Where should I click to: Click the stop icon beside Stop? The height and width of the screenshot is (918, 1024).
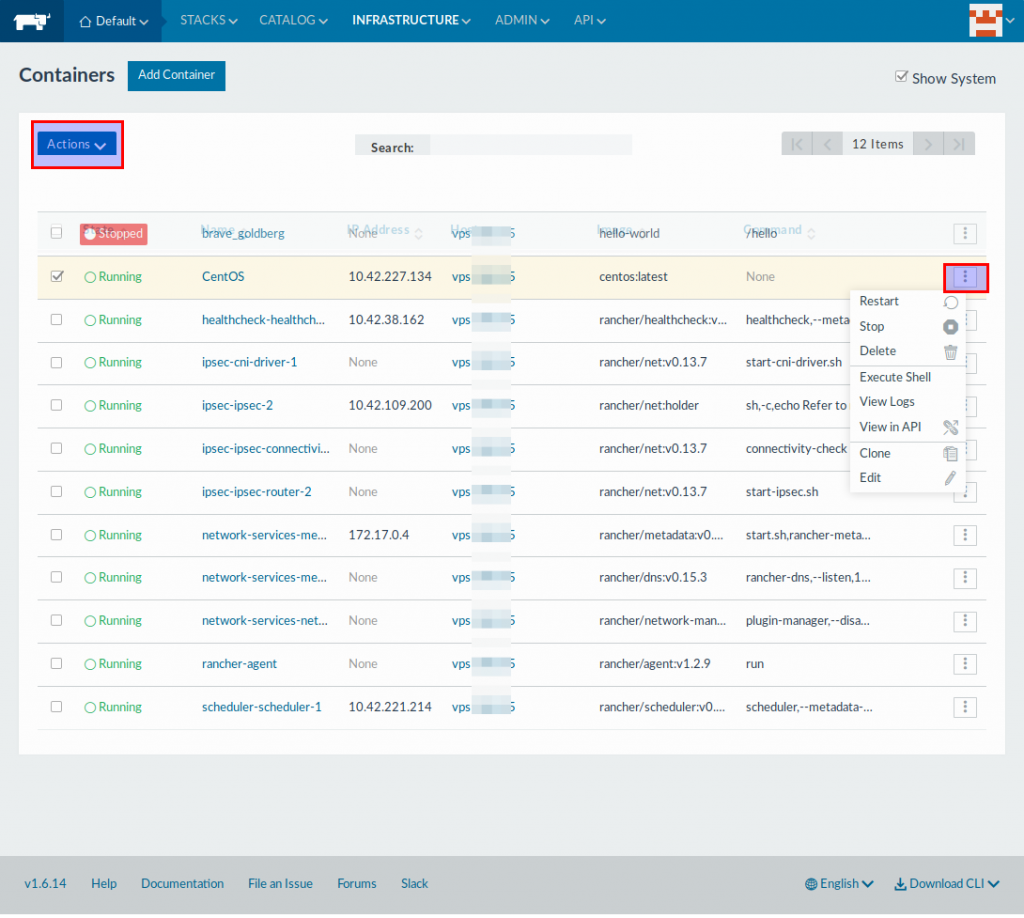point(950,326)
